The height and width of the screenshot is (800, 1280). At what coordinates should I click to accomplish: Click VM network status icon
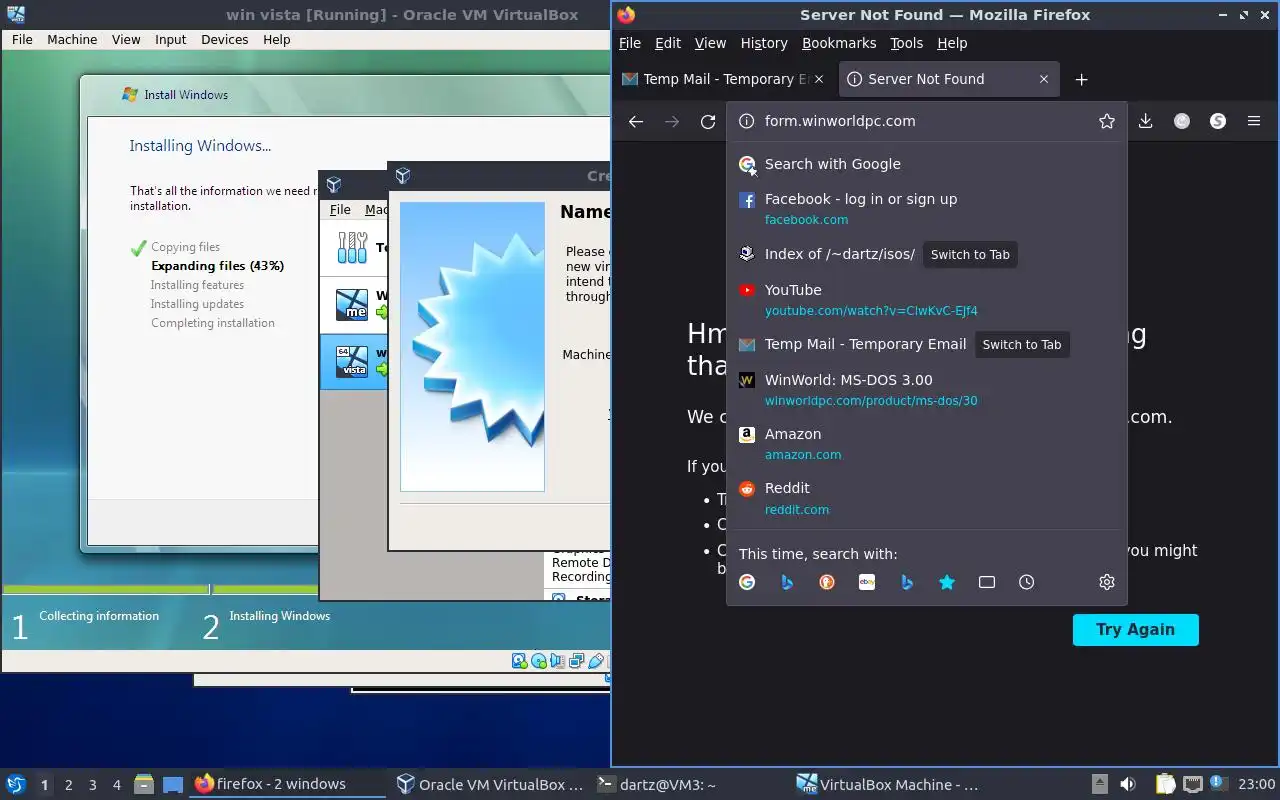point(577,661)
